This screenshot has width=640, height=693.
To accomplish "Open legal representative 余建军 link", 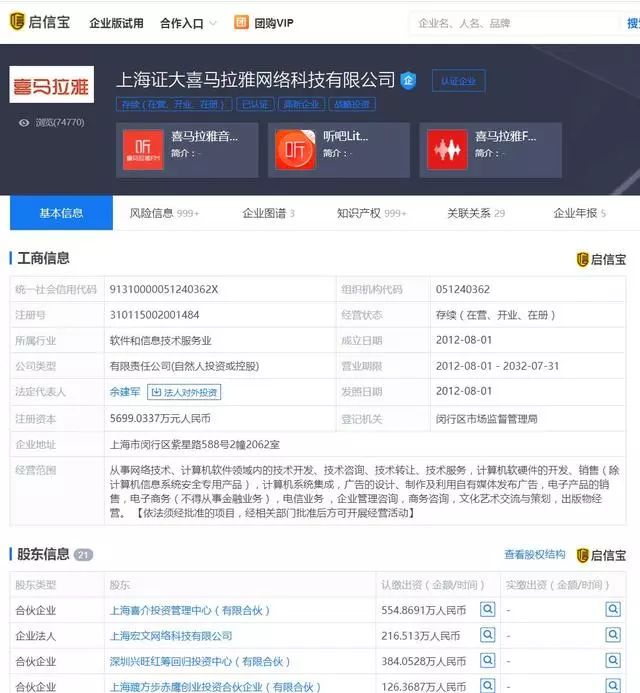I will coord(125,392).
